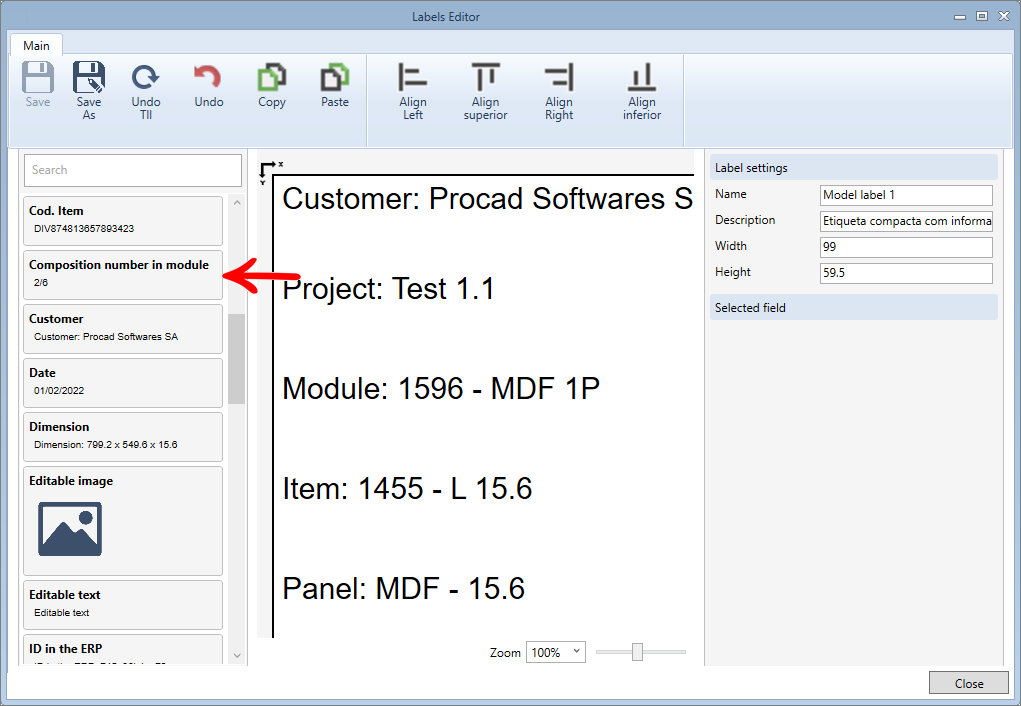Screen dimensions: 1021x706
Task: Select the Editable text field card
Action: [x=123, y=605]
